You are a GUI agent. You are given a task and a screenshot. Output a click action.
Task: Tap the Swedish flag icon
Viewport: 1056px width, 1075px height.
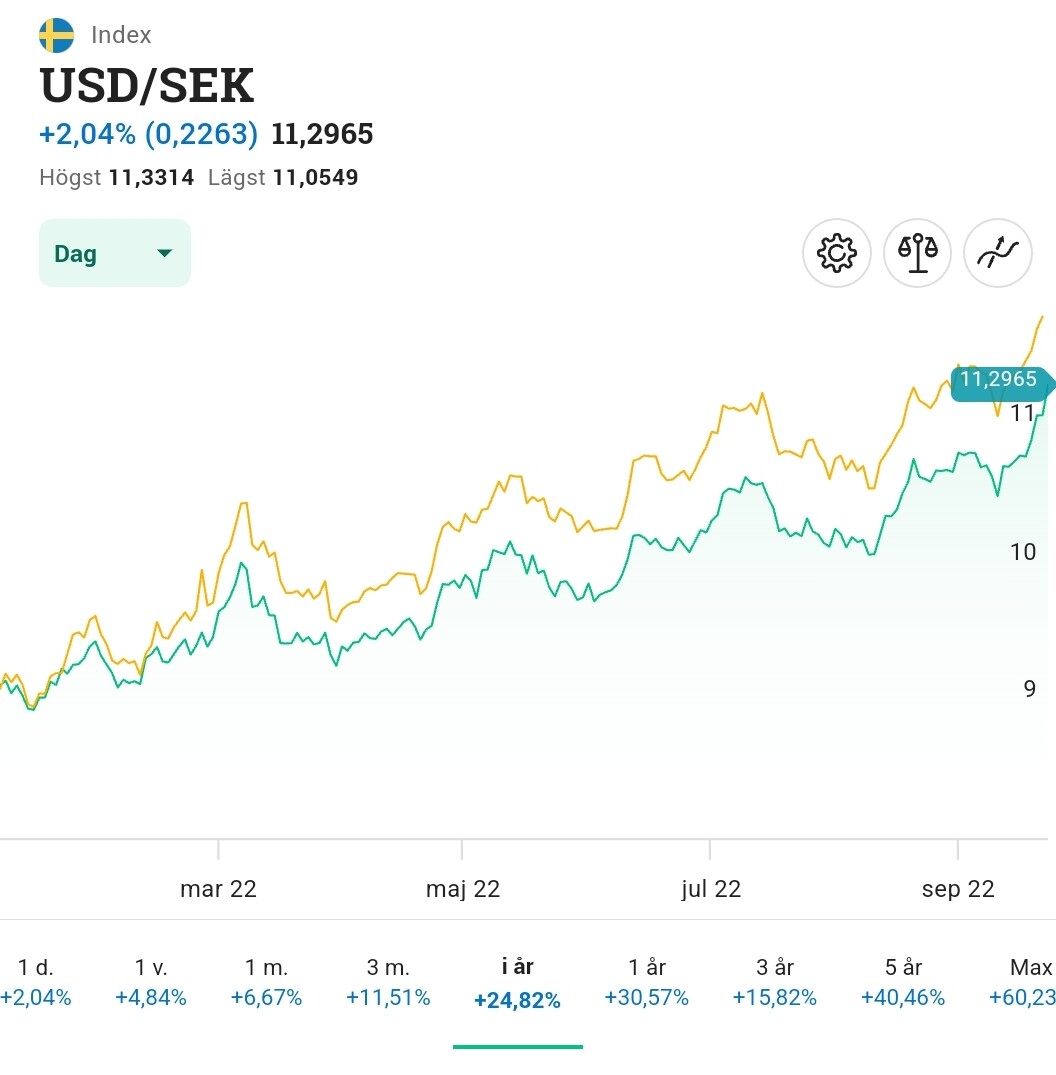coord(56,35)
